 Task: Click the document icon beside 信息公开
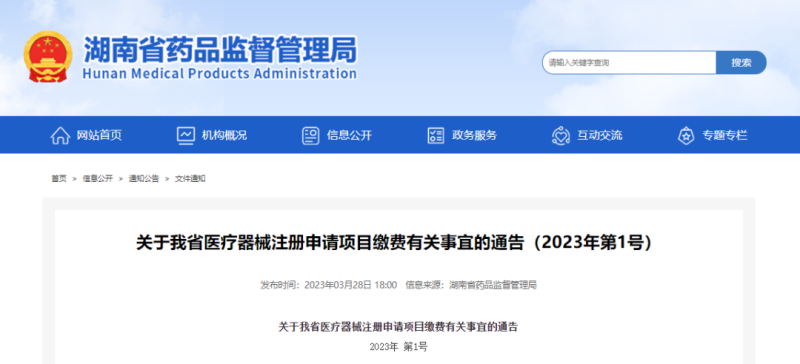pyautogui.click(x=311, y=135)
